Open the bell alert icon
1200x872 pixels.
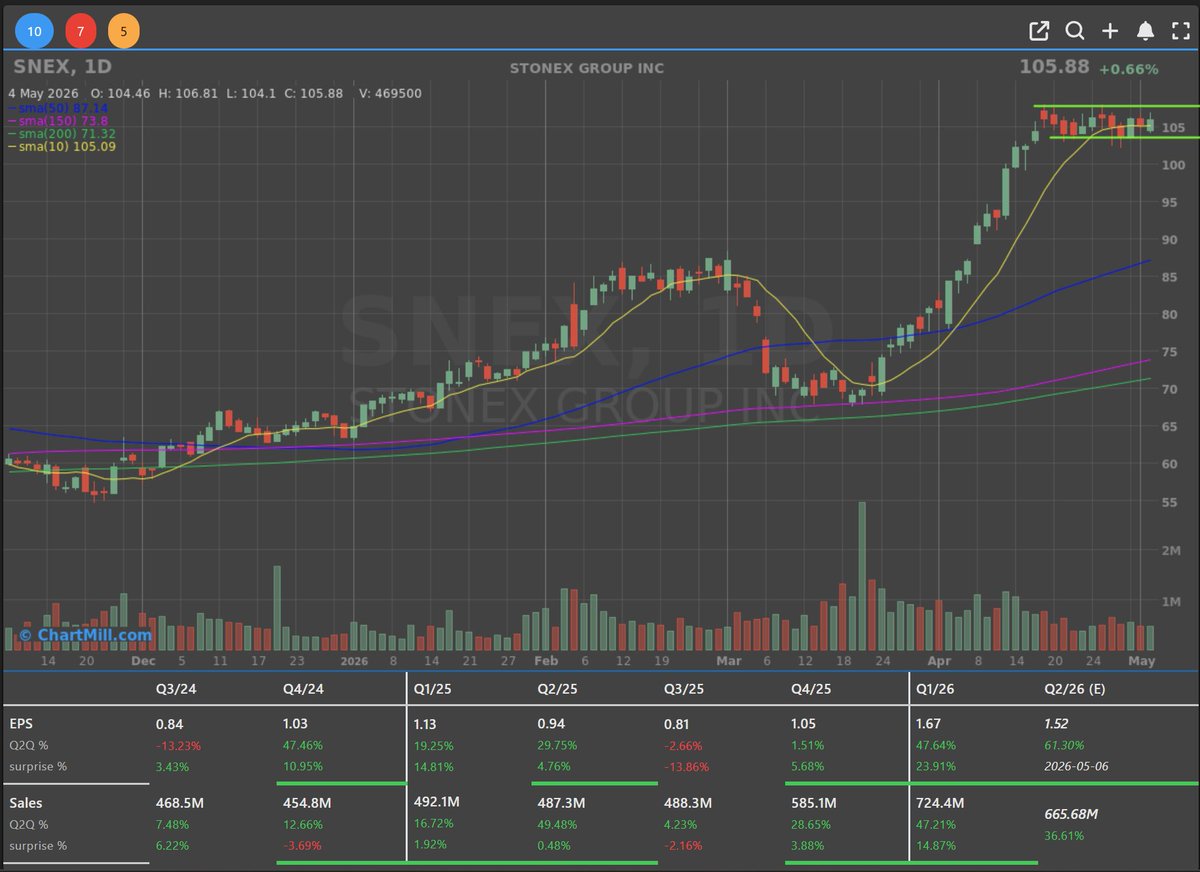(x=1145, y=31)
